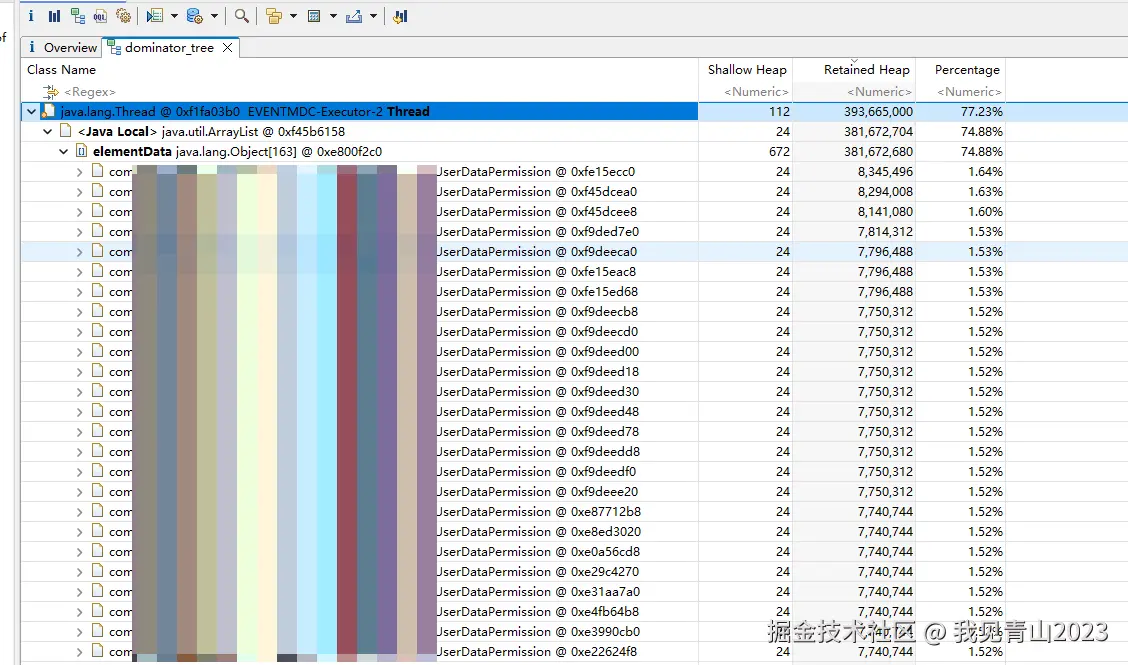Run expert system report icon

pyautogui.click(x=154, y=16)
